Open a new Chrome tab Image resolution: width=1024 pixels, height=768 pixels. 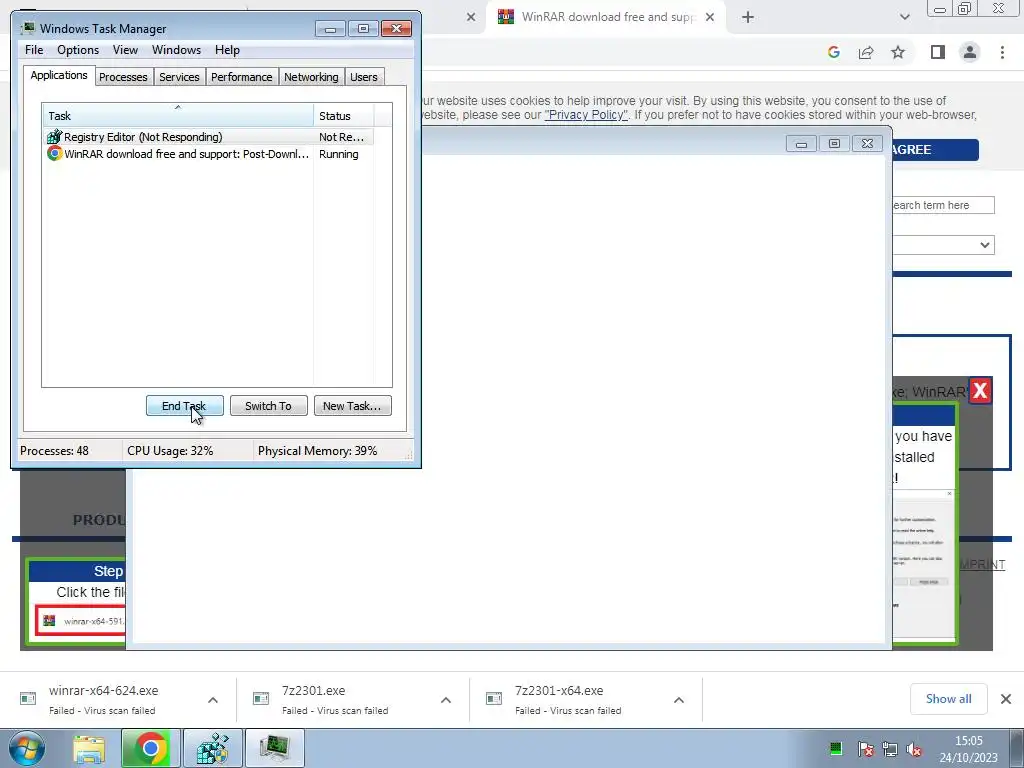[748, 17]
